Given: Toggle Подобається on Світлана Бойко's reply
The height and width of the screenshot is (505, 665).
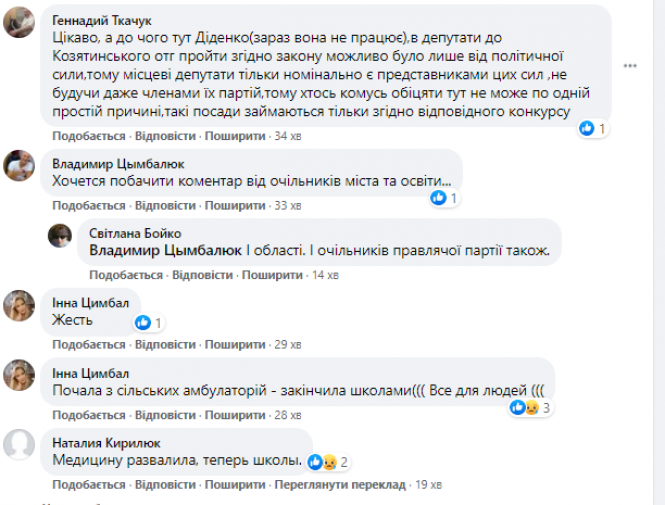Looking at the screenshot, I should [126, 275].
